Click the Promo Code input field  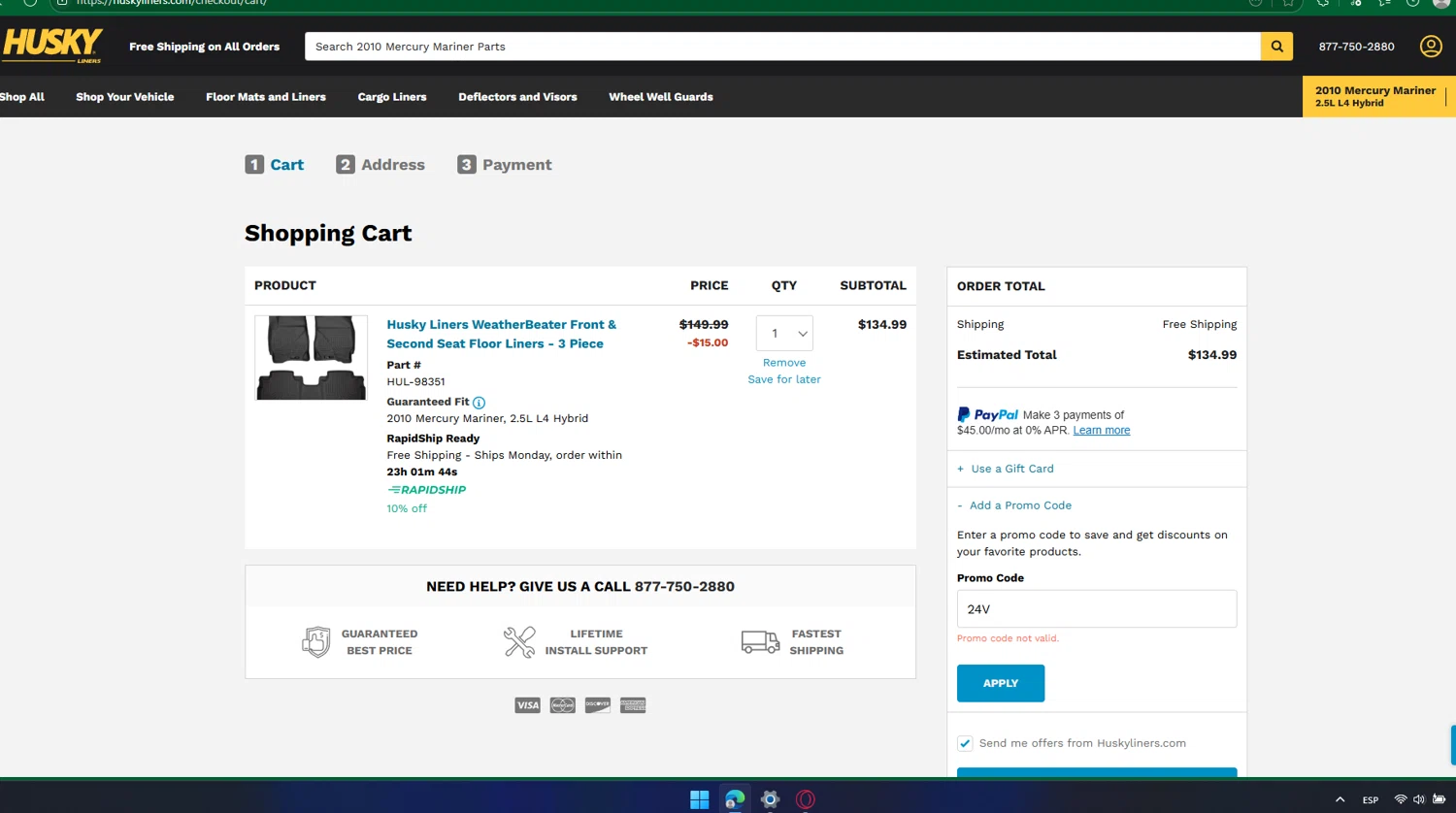click(x=1097, y=609)
